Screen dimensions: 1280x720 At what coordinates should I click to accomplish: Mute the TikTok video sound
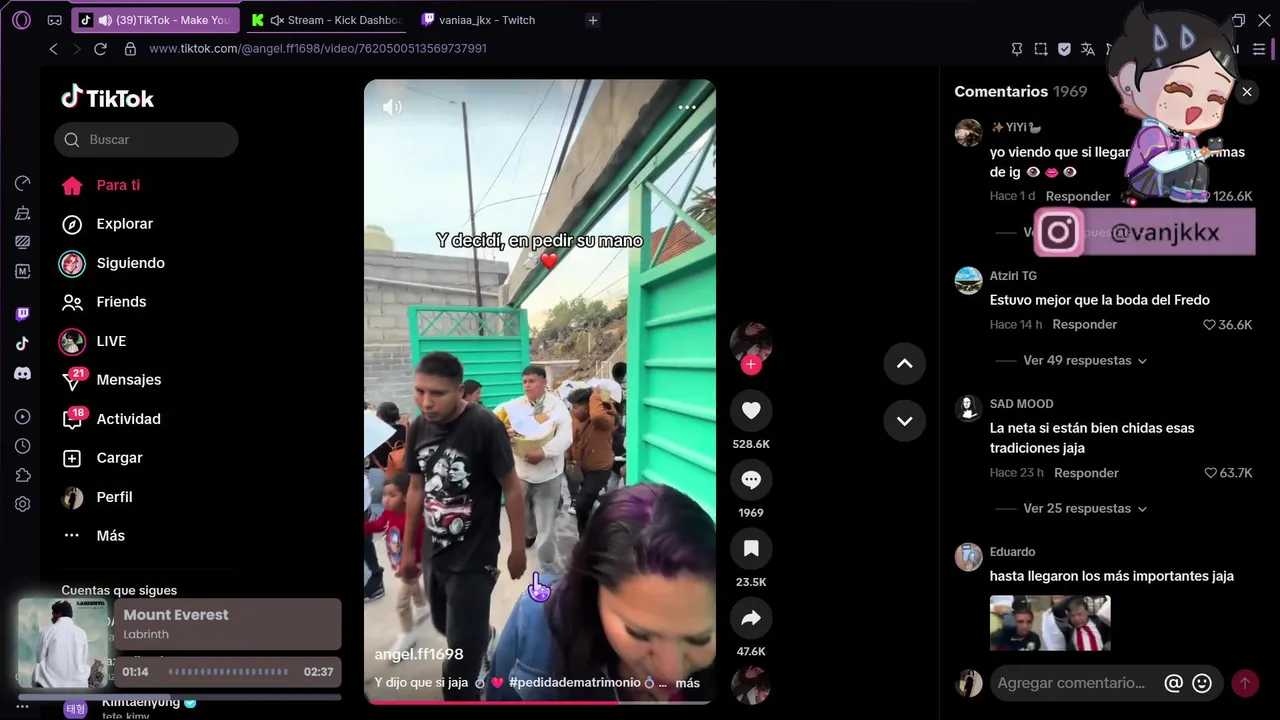point(392,107)
